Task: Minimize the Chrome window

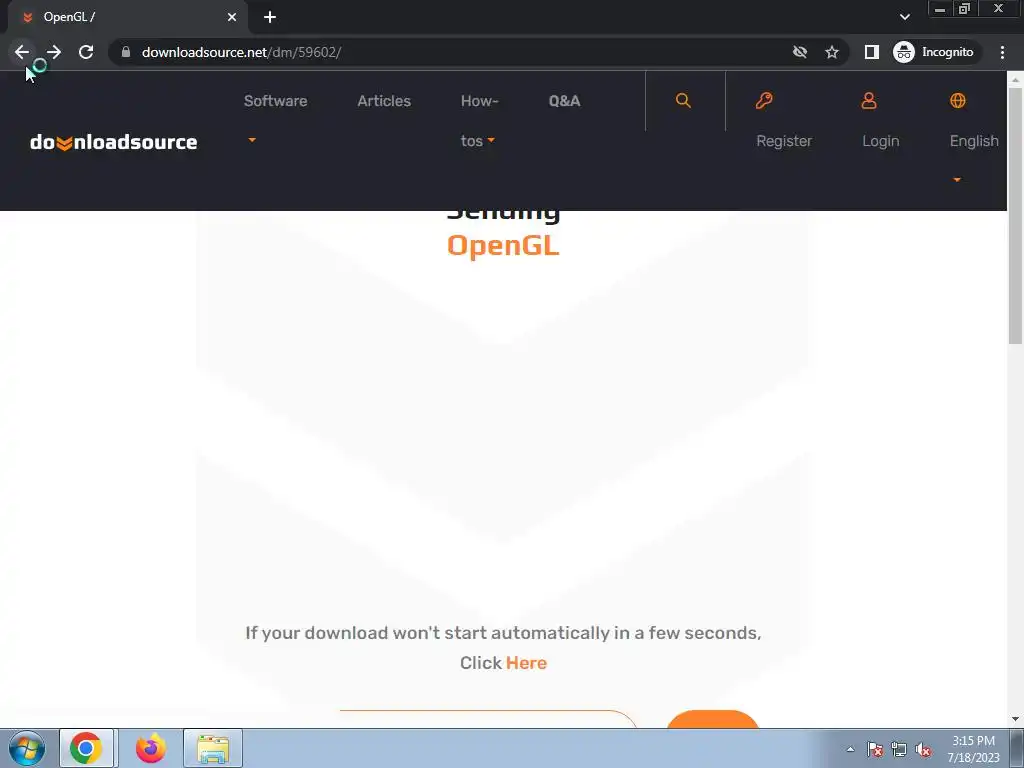Action: 940,9
